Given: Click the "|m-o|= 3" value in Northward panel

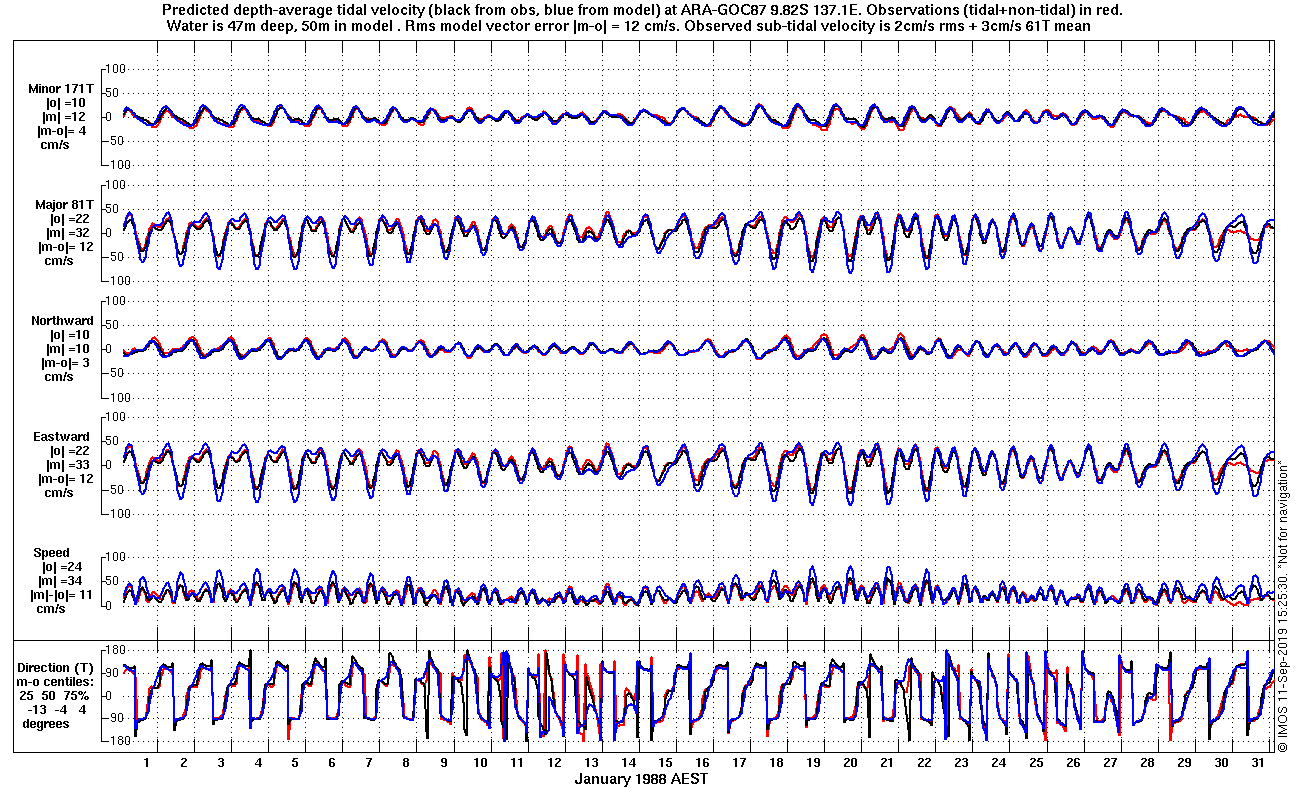Looking at the screenshot, I should [x=62, y=363].
